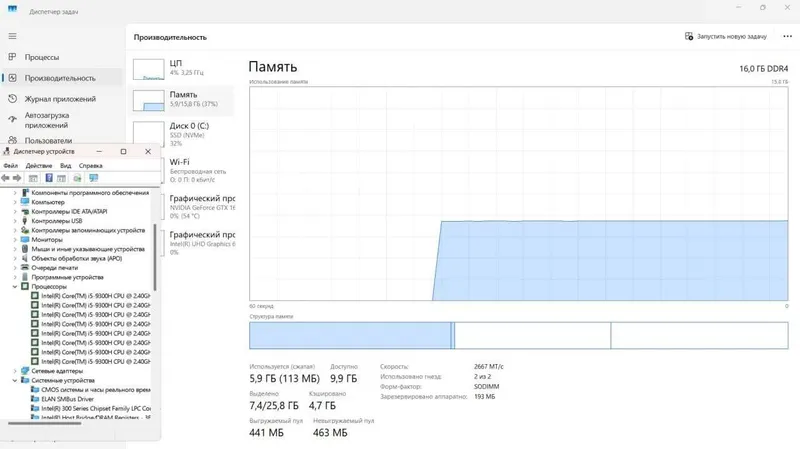This screenshot has width=800, height=449.
Task: Click the Журнал приложений clock icon
Action: 12,98
